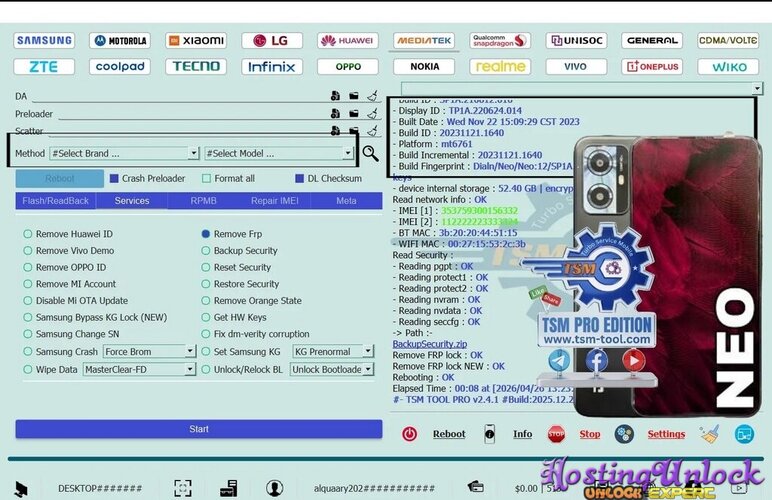Enable the Format all checkbox
Viewport: 772px width, 500px height.
[206, 179]
